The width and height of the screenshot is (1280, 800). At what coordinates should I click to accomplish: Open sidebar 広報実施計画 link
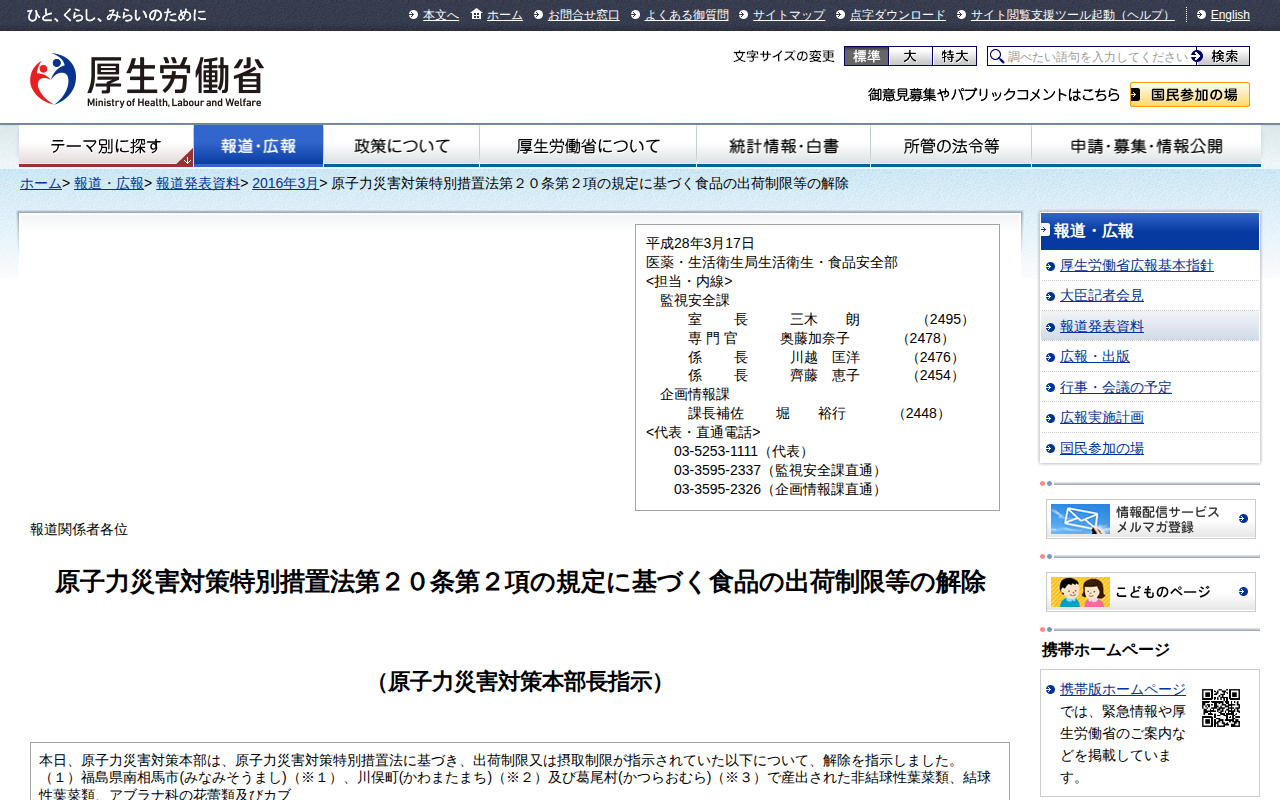click(1102, 418)
